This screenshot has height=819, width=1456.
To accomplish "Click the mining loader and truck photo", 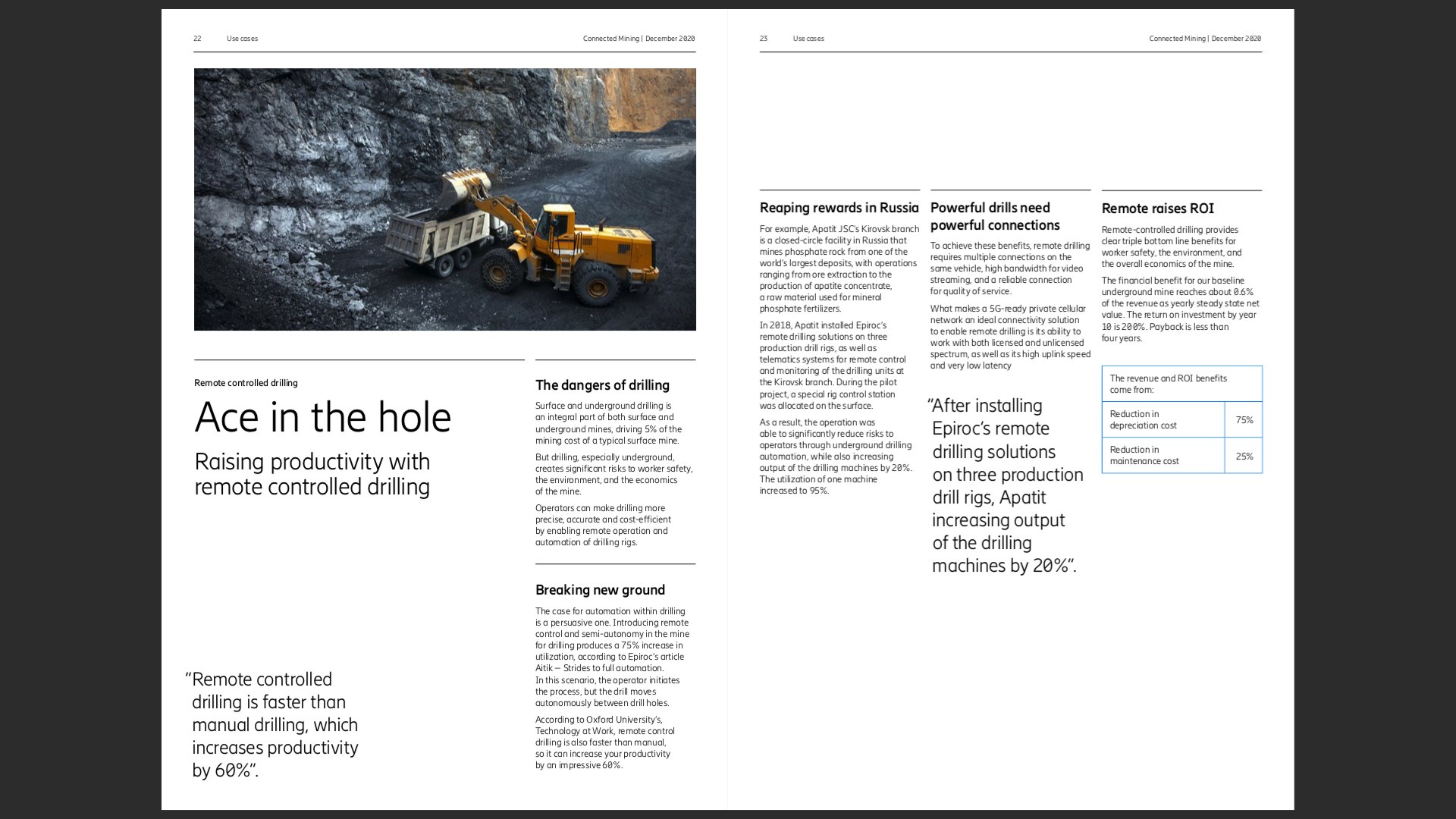I will click(x=445, y=199).
